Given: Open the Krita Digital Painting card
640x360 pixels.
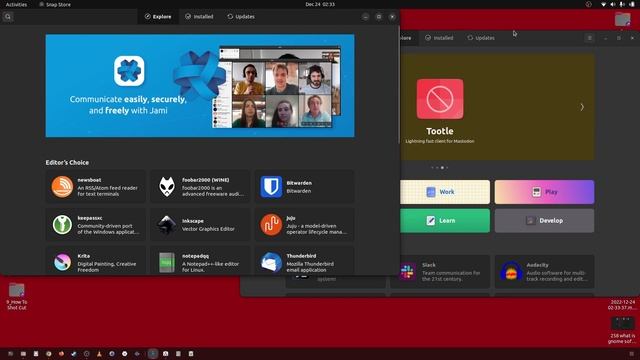Looking at the screenshot, I should coord(96,261).
